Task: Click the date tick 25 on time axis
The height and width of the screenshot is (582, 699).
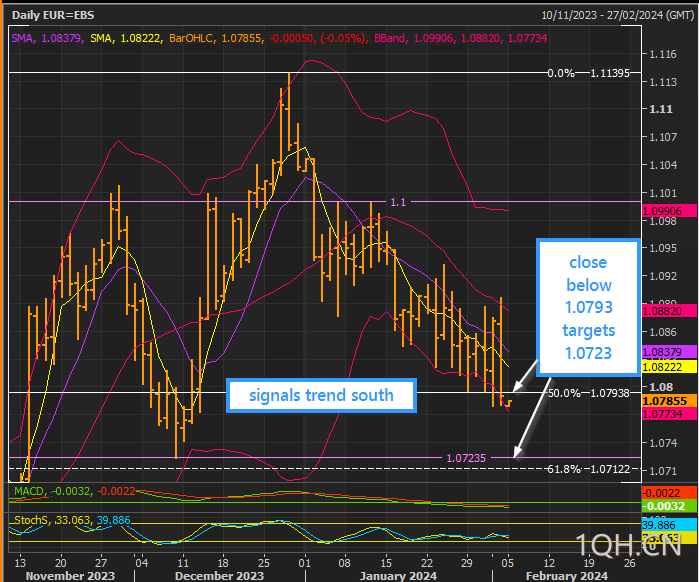Action: click(263, 563)
